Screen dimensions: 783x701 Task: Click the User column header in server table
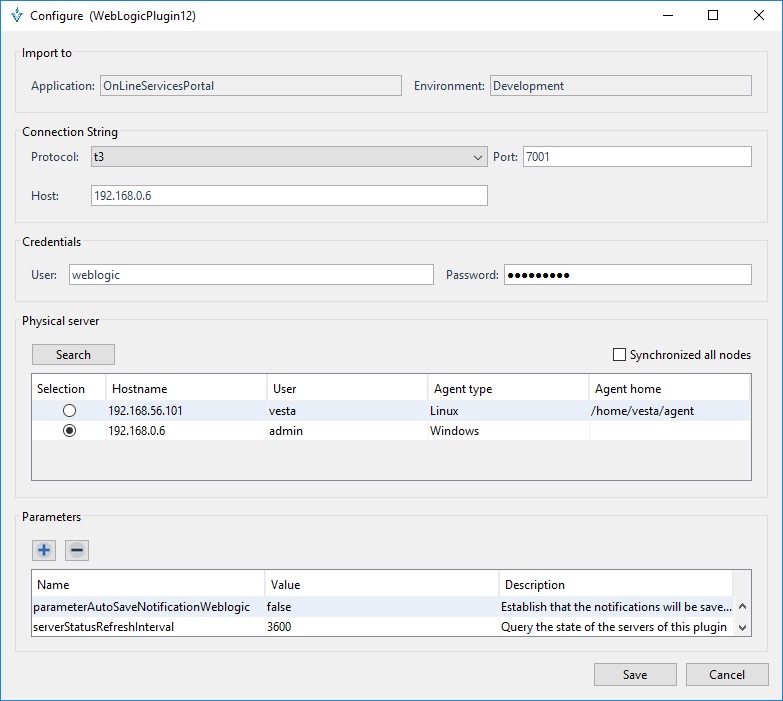click(348, 388)
